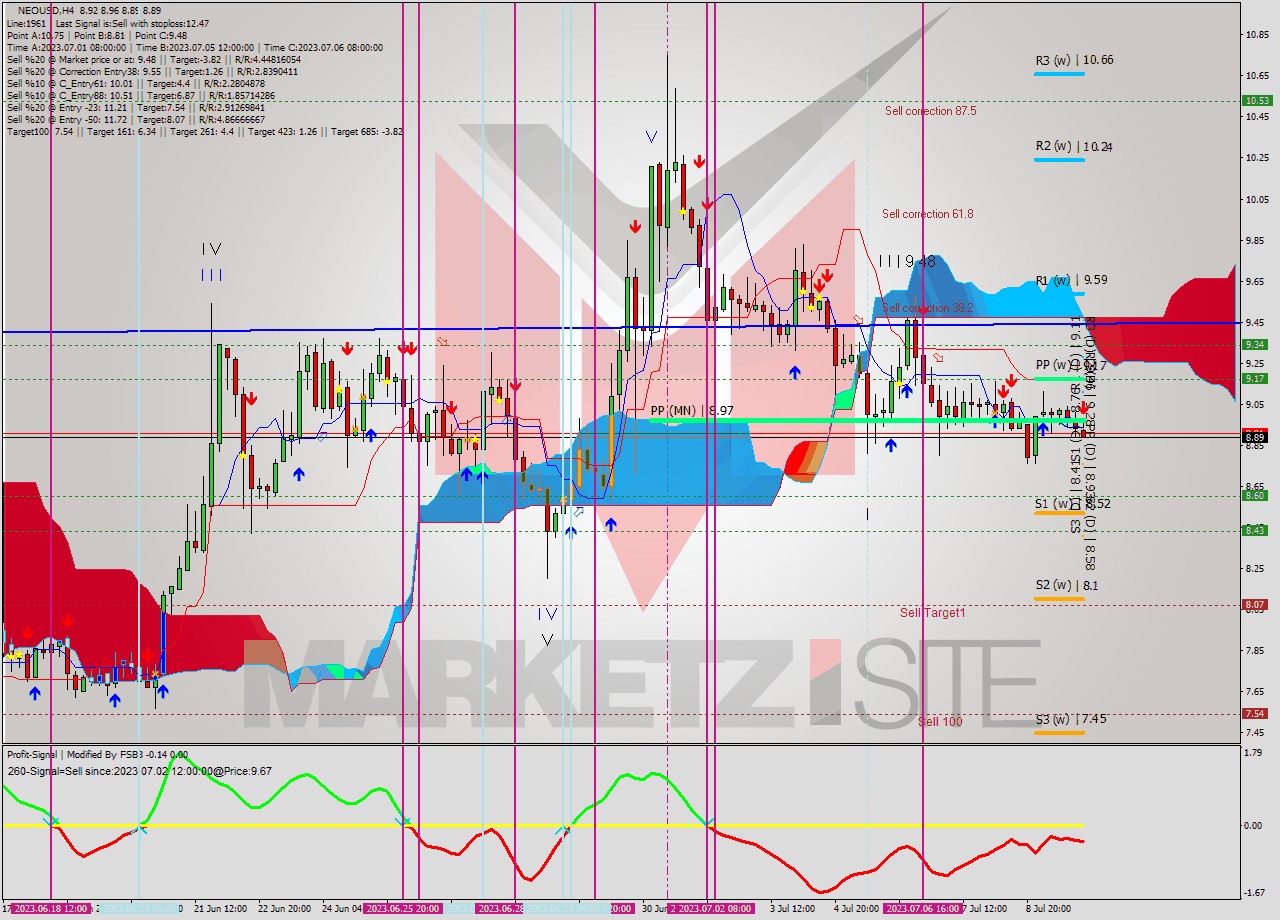Click the current price 8.89 axis tag
Screen dimensions: 1280x920
(1256, 437)
